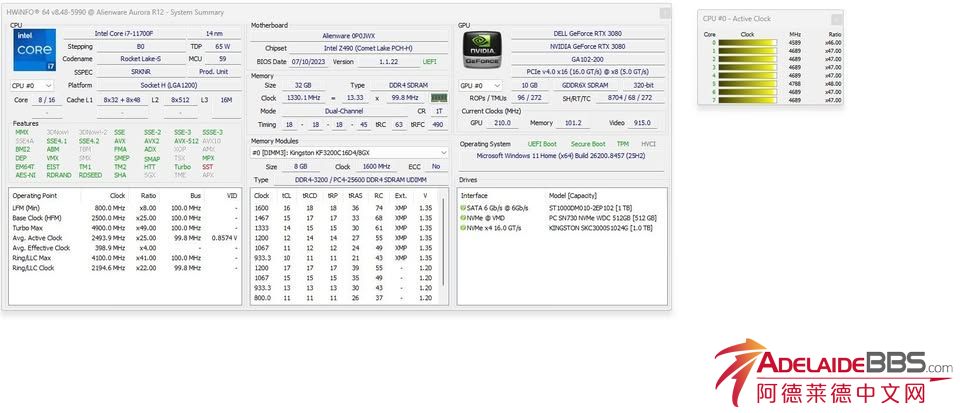This screenshot has height=413, width=960.
Task: Click the 4788 MHz value for Core 5
Action: pyautogui.click(x=795, y=84)
